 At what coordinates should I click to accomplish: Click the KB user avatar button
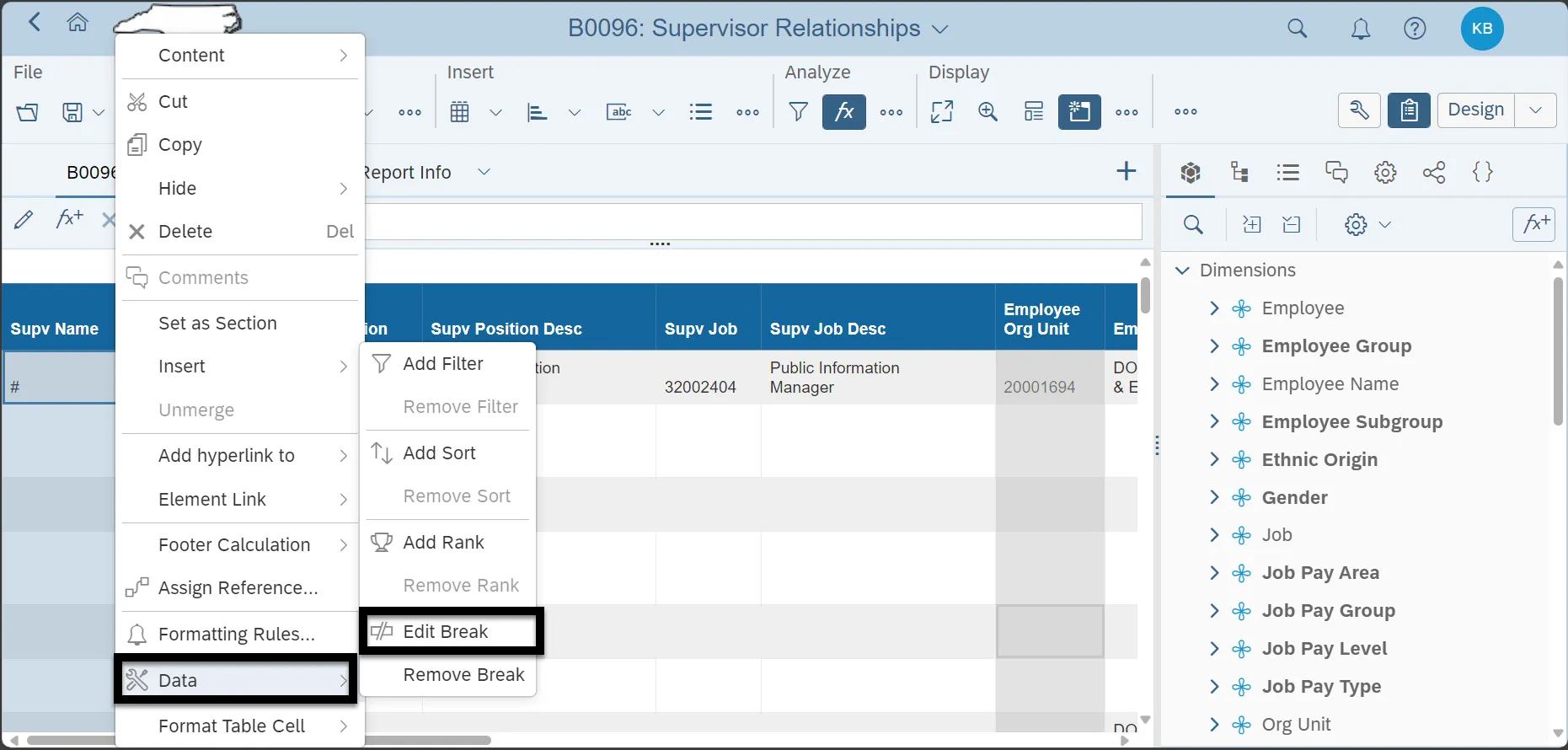click(x=1481, y=29)
